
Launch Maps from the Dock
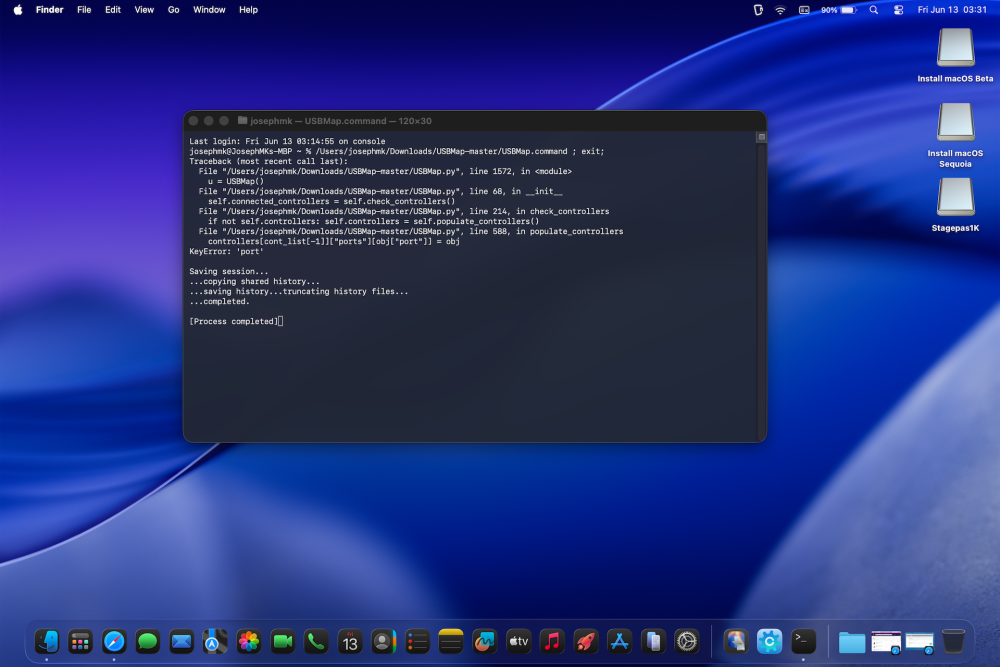[215, 641]
